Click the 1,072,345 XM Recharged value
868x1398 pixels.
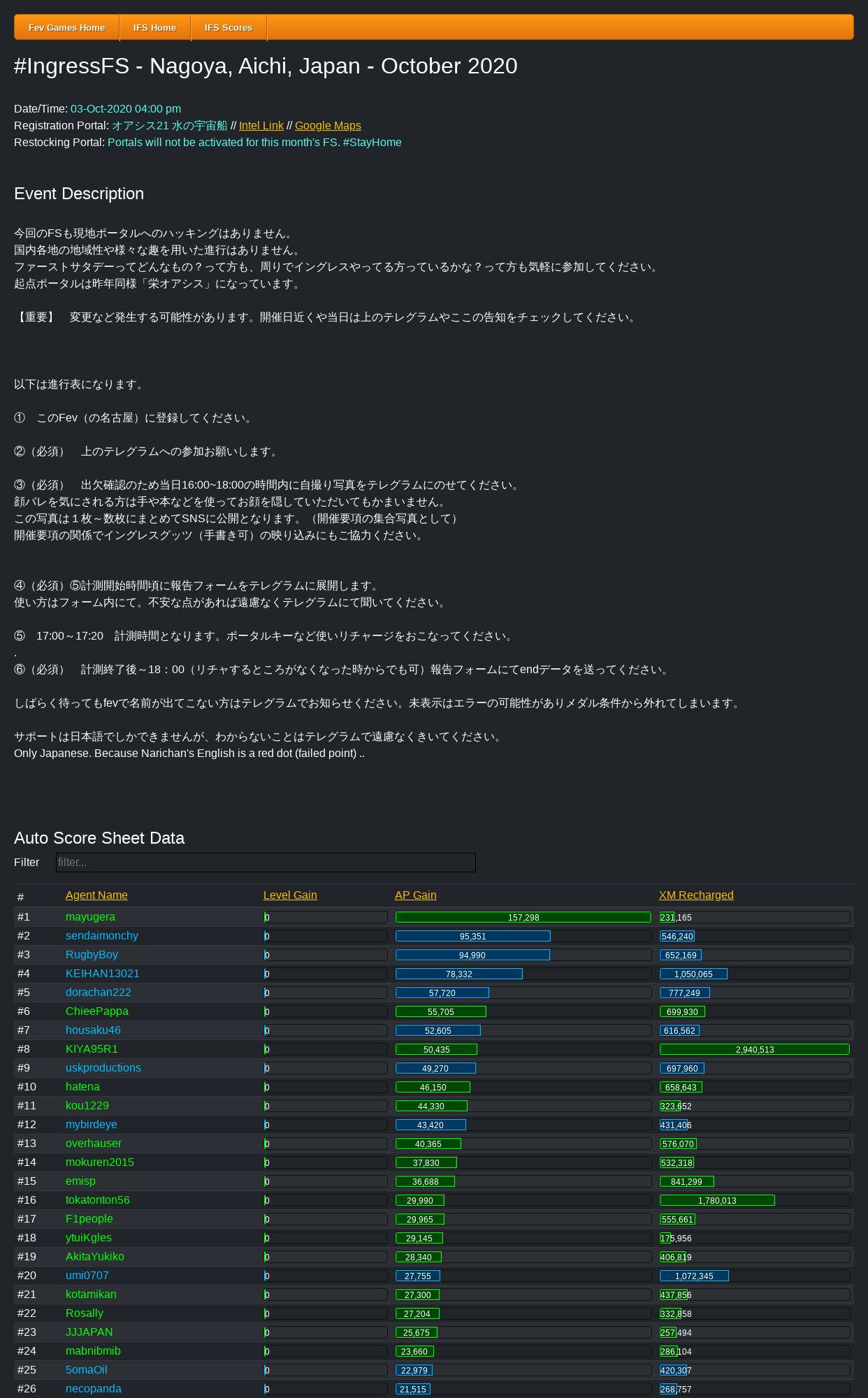coord(695,1276)
